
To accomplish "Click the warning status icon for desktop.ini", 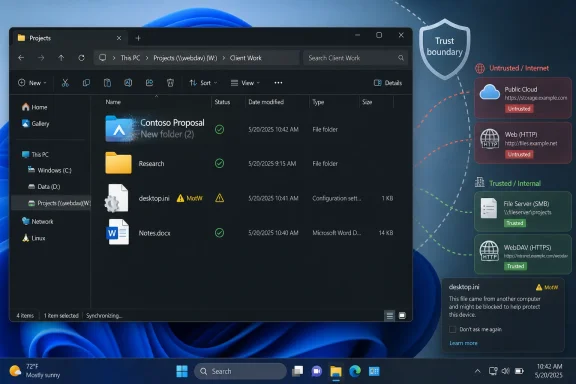I will (x=219, y=198).
